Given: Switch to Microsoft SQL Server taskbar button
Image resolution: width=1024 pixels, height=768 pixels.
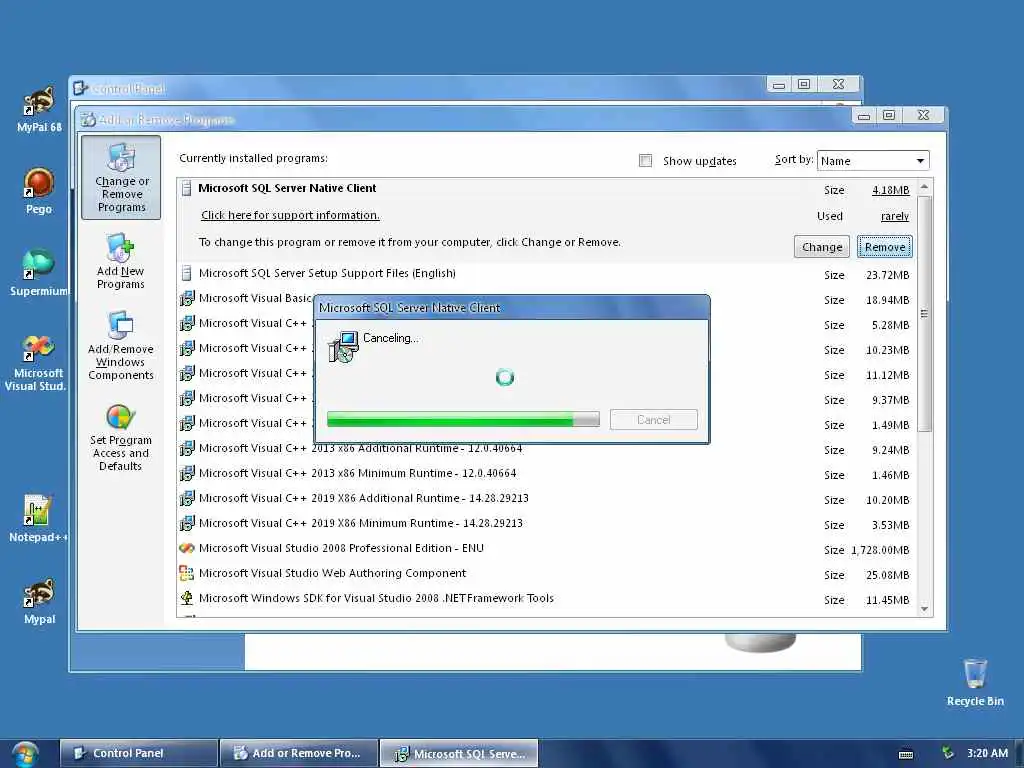Looking at the screenshot, I should pos(459,753).
